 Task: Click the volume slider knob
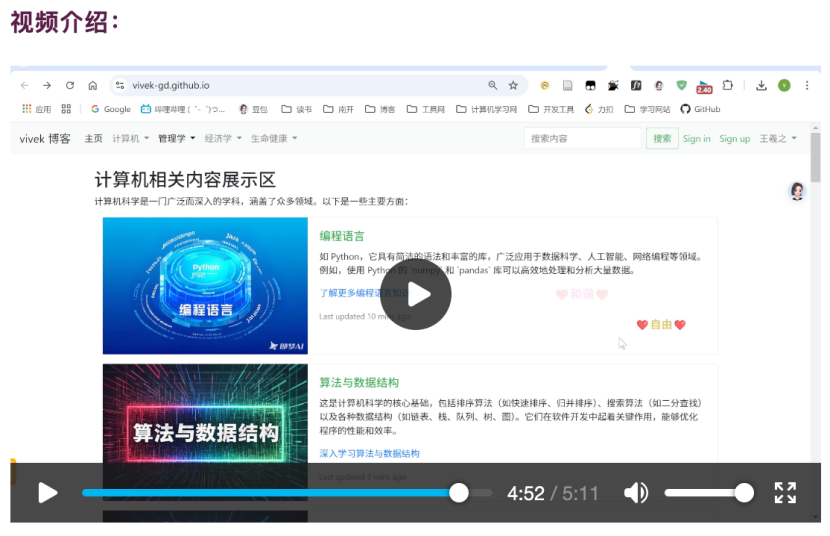click(744, 493)
